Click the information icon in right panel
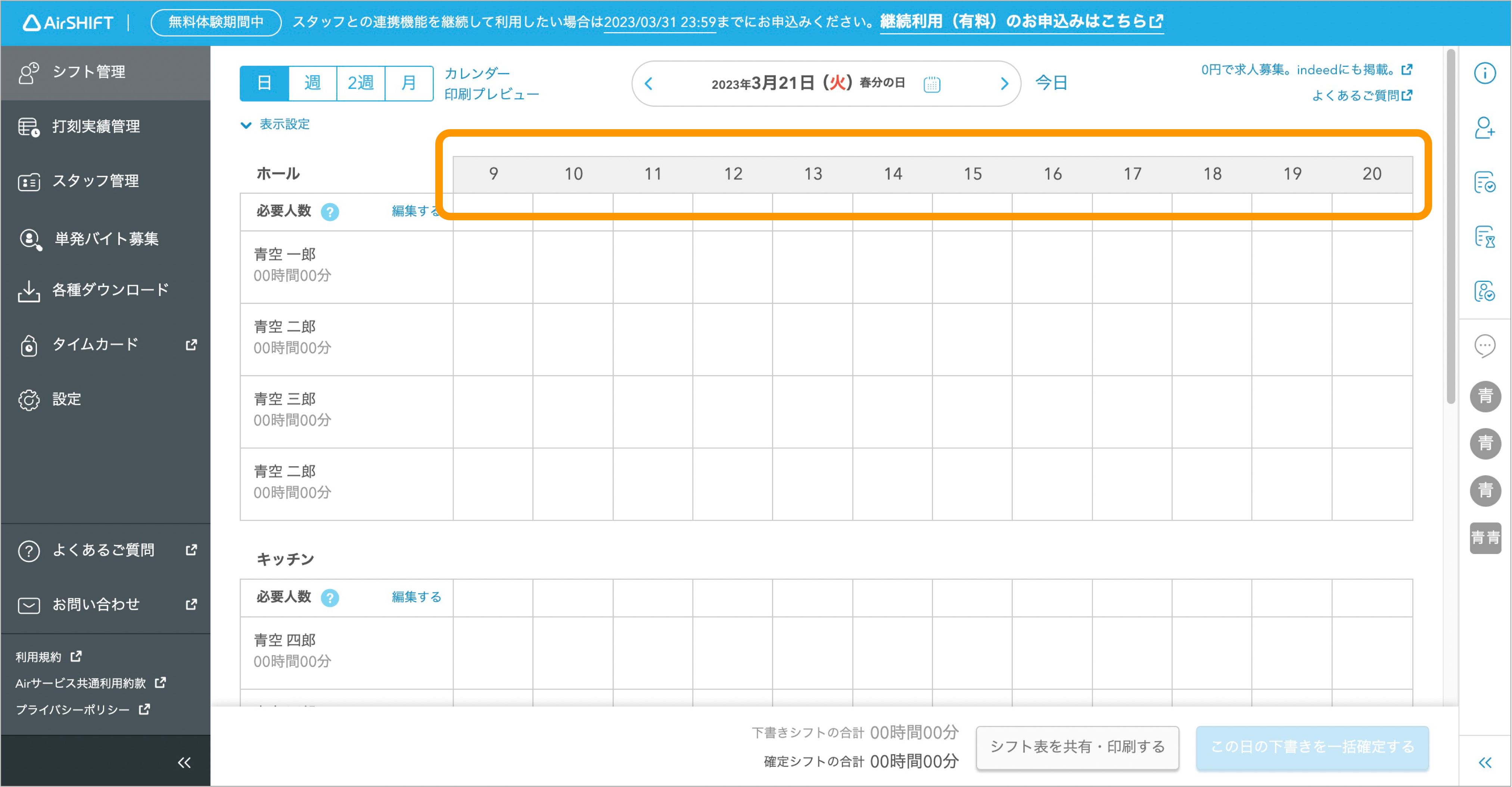The image size is (1512, 787). click(x=1485, y=73)
